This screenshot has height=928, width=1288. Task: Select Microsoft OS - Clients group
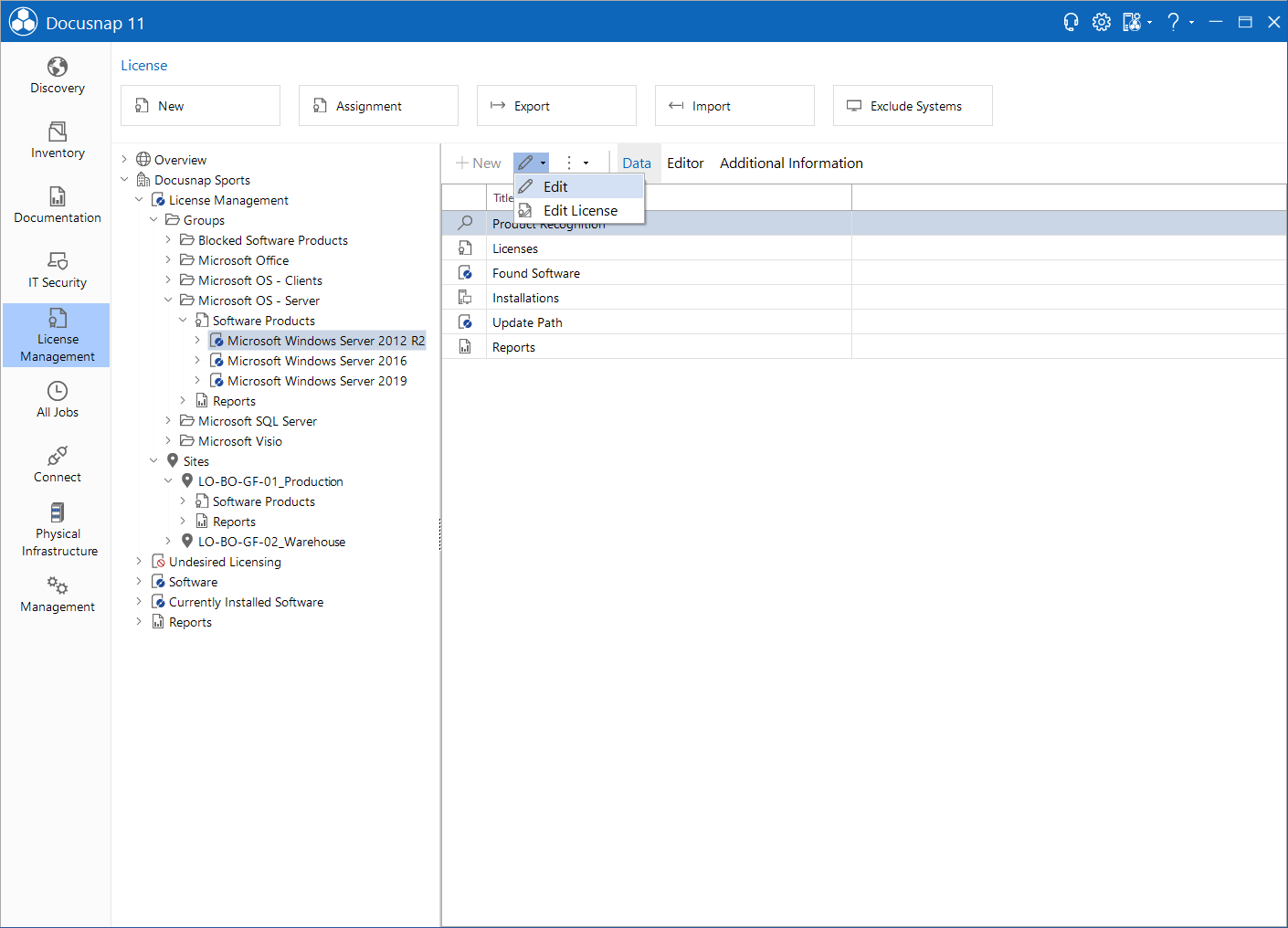(260, 279)
